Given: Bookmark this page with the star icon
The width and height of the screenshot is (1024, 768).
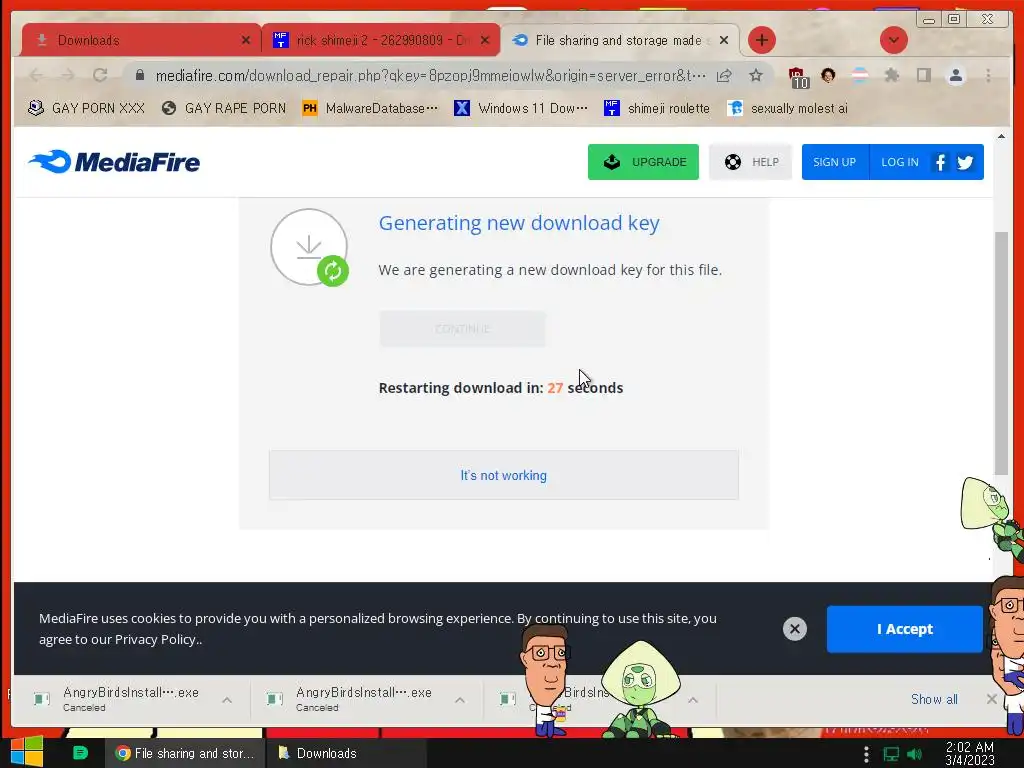Looking at the screenshot, I should (756, 76).
